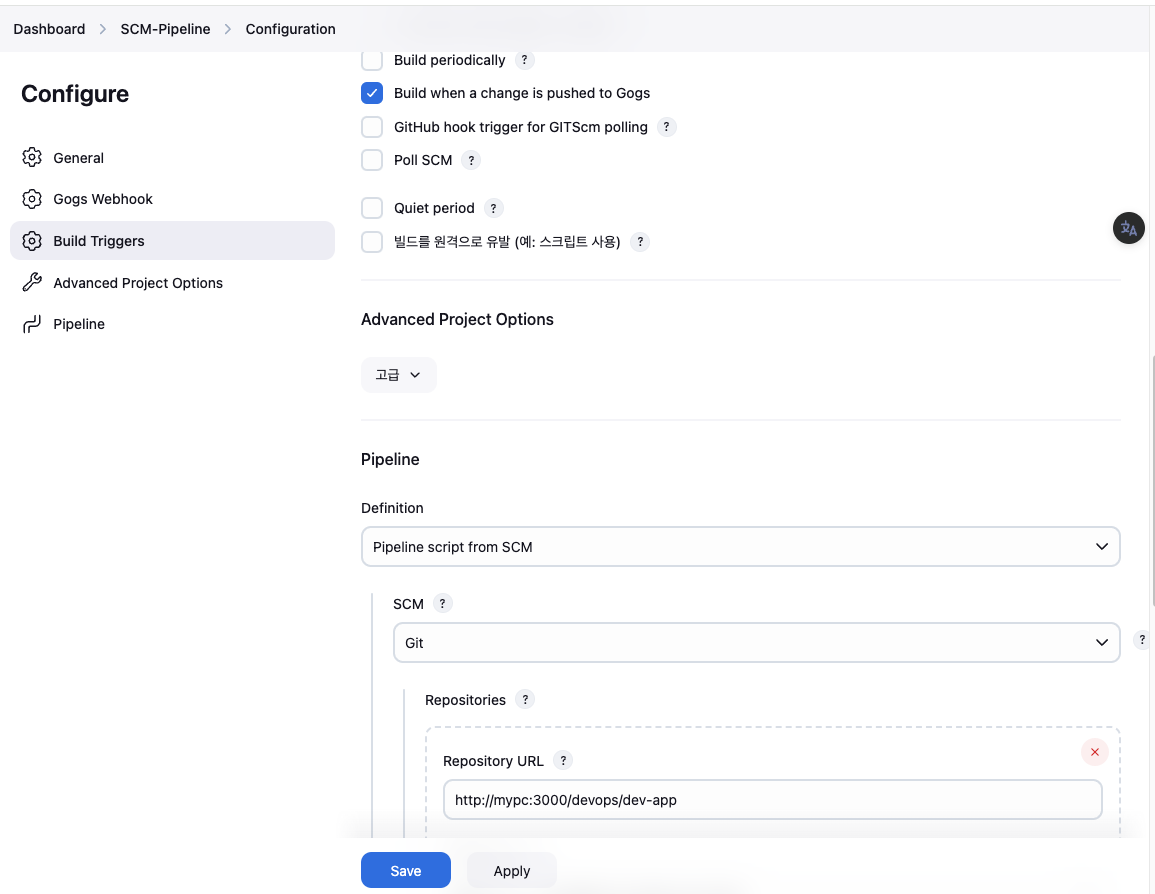
Task: Click the Save button
Action: [x=405, y=871]
